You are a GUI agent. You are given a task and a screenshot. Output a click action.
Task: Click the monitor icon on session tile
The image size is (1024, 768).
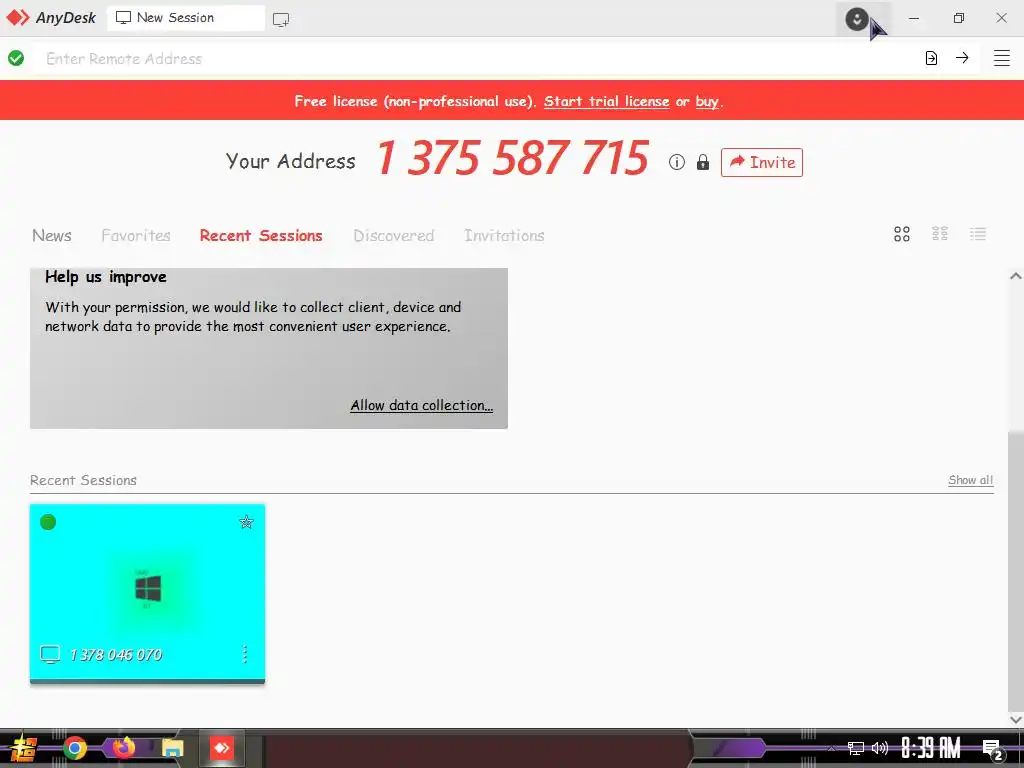click(50, 654)
